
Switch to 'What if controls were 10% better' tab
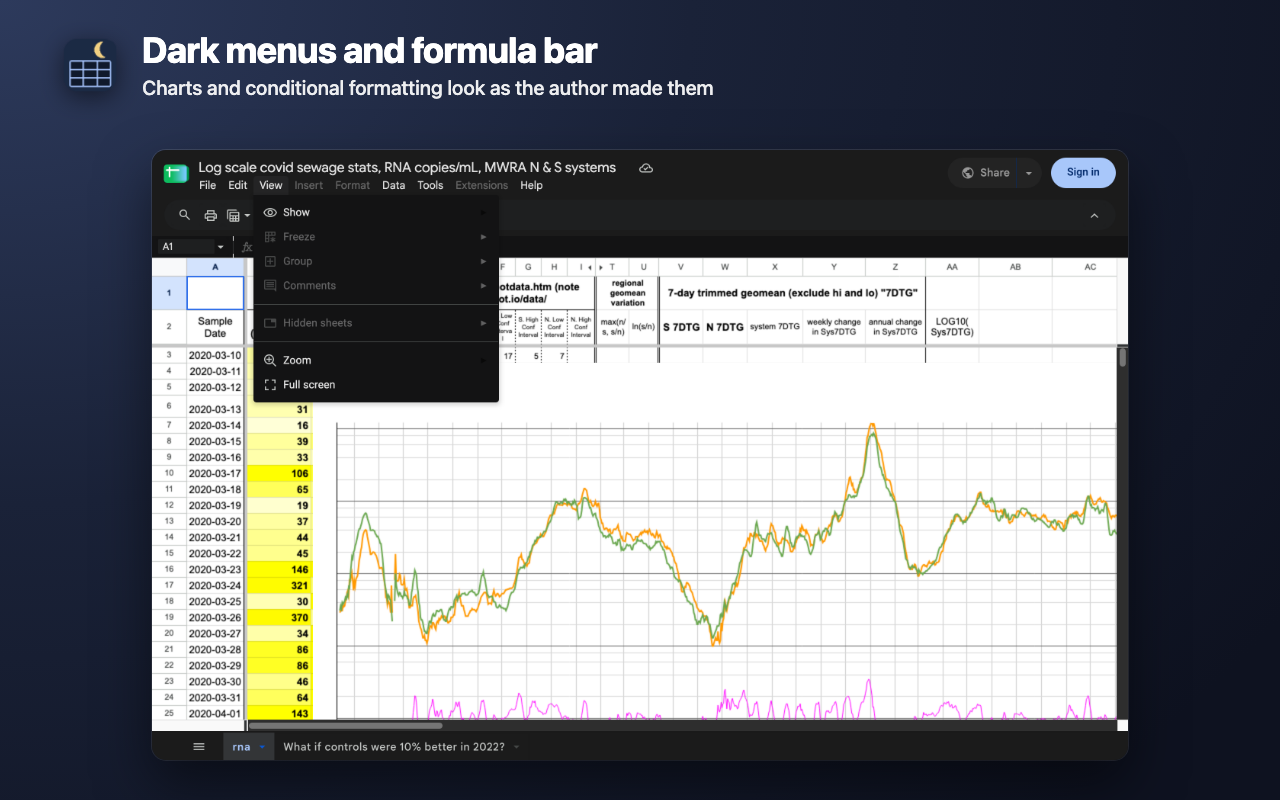(x=395, y=747)
